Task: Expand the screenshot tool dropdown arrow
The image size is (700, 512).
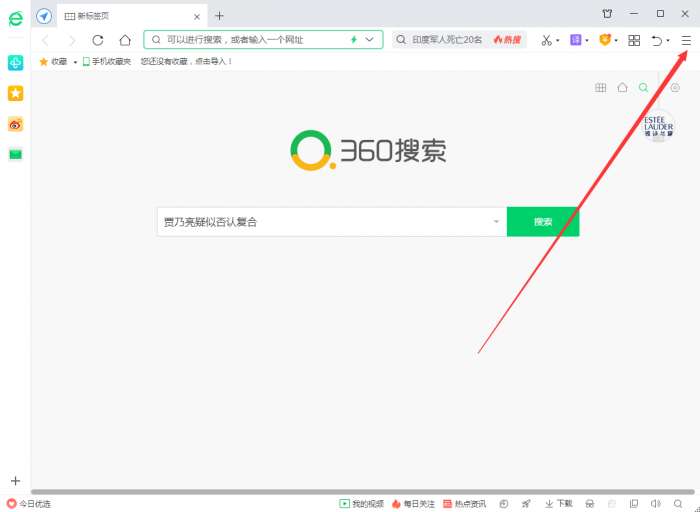Action: pos(558,41)
